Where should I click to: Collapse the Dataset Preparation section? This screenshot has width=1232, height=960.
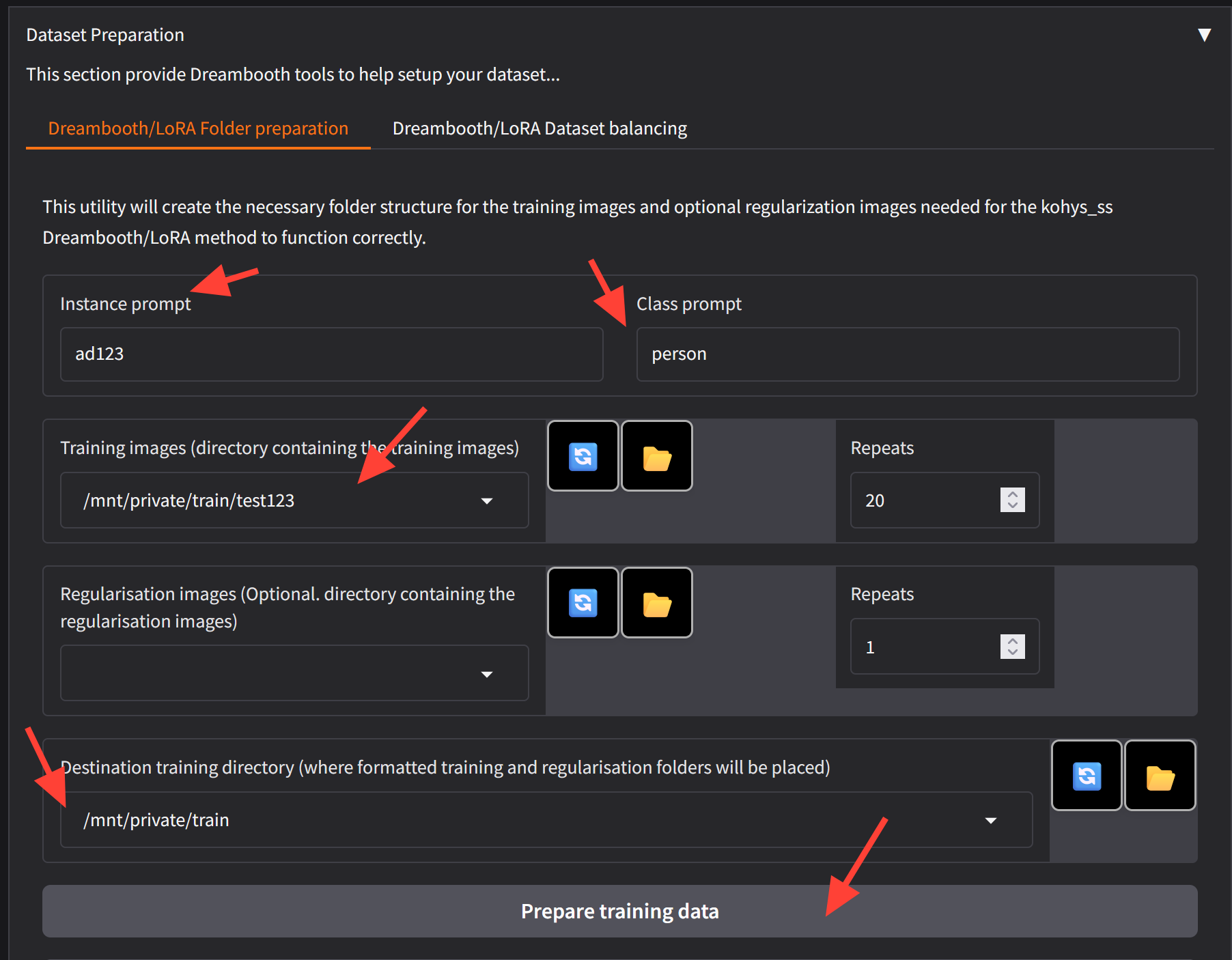[1204, 35]
